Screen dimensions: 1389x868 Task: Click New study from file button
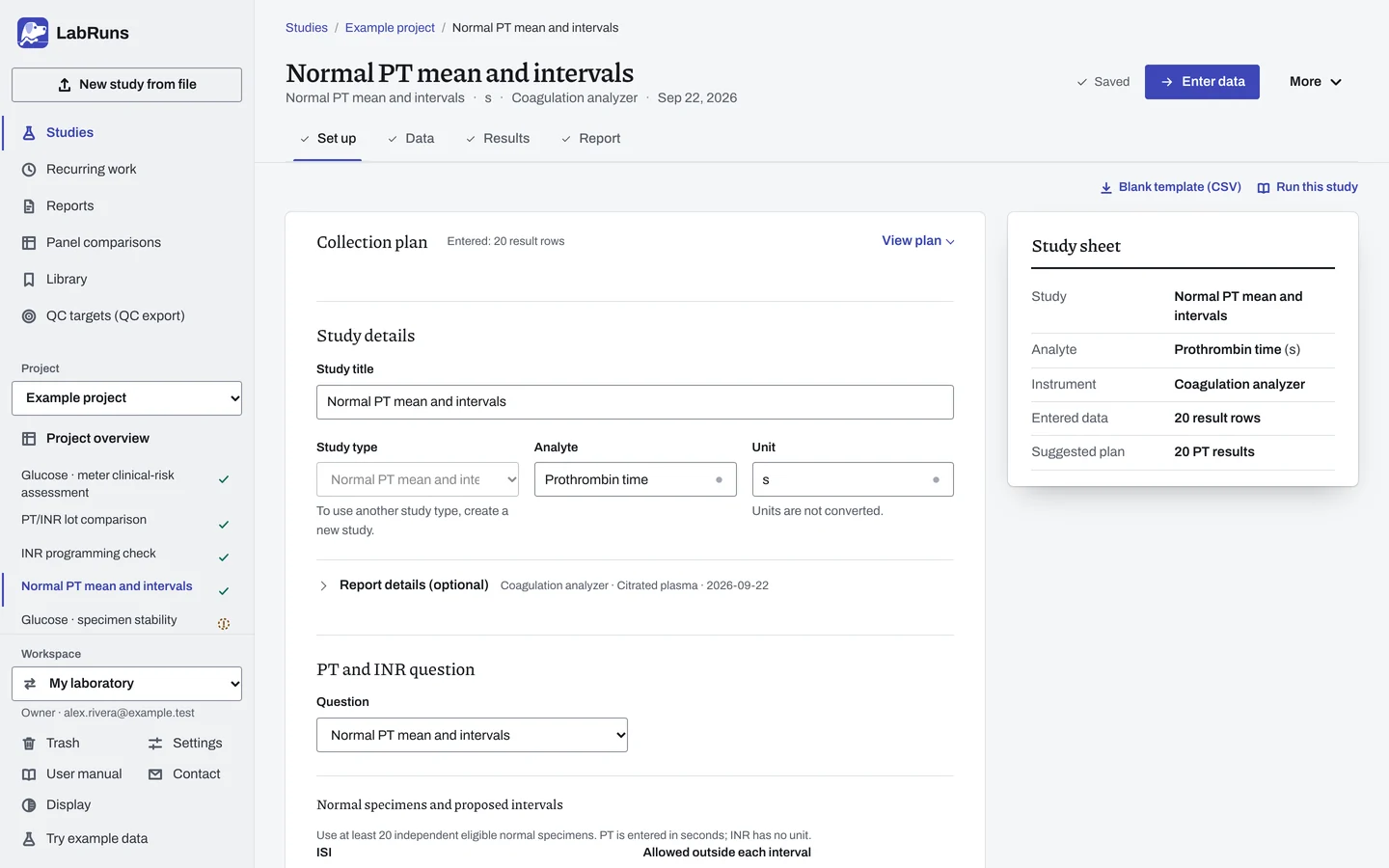click(x=126, y=85)
